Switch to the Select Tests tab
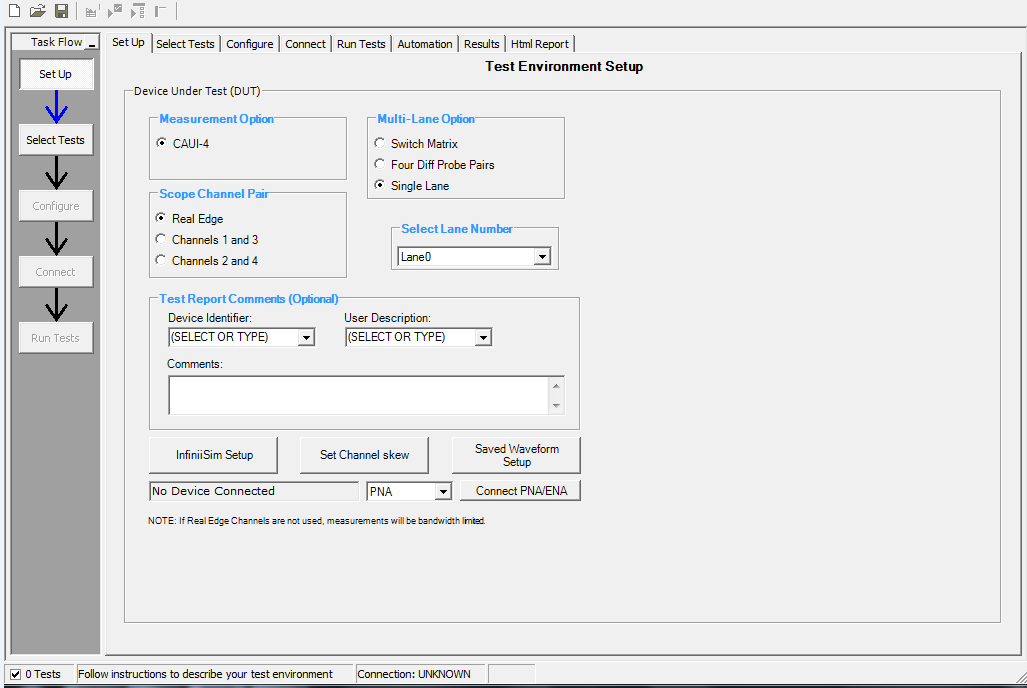 pos(185,44)
